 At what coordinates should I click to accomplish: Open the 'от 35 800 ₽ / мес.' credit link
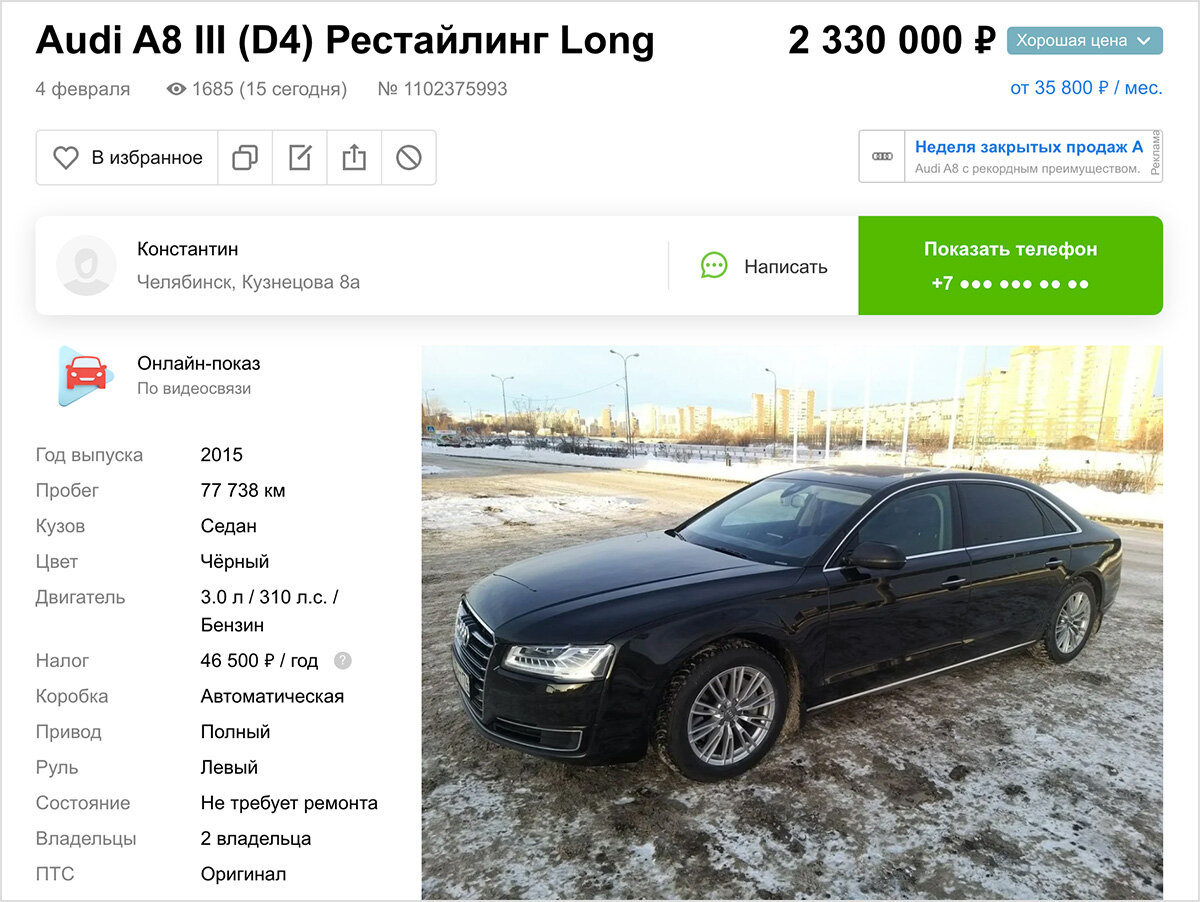[x=1086, y=88]
